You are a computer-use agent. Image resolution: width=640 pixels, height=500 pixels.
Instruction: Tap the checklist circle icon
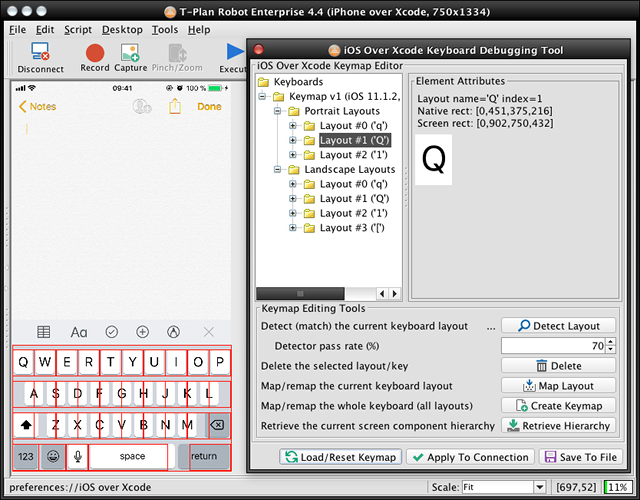(111, 331)
